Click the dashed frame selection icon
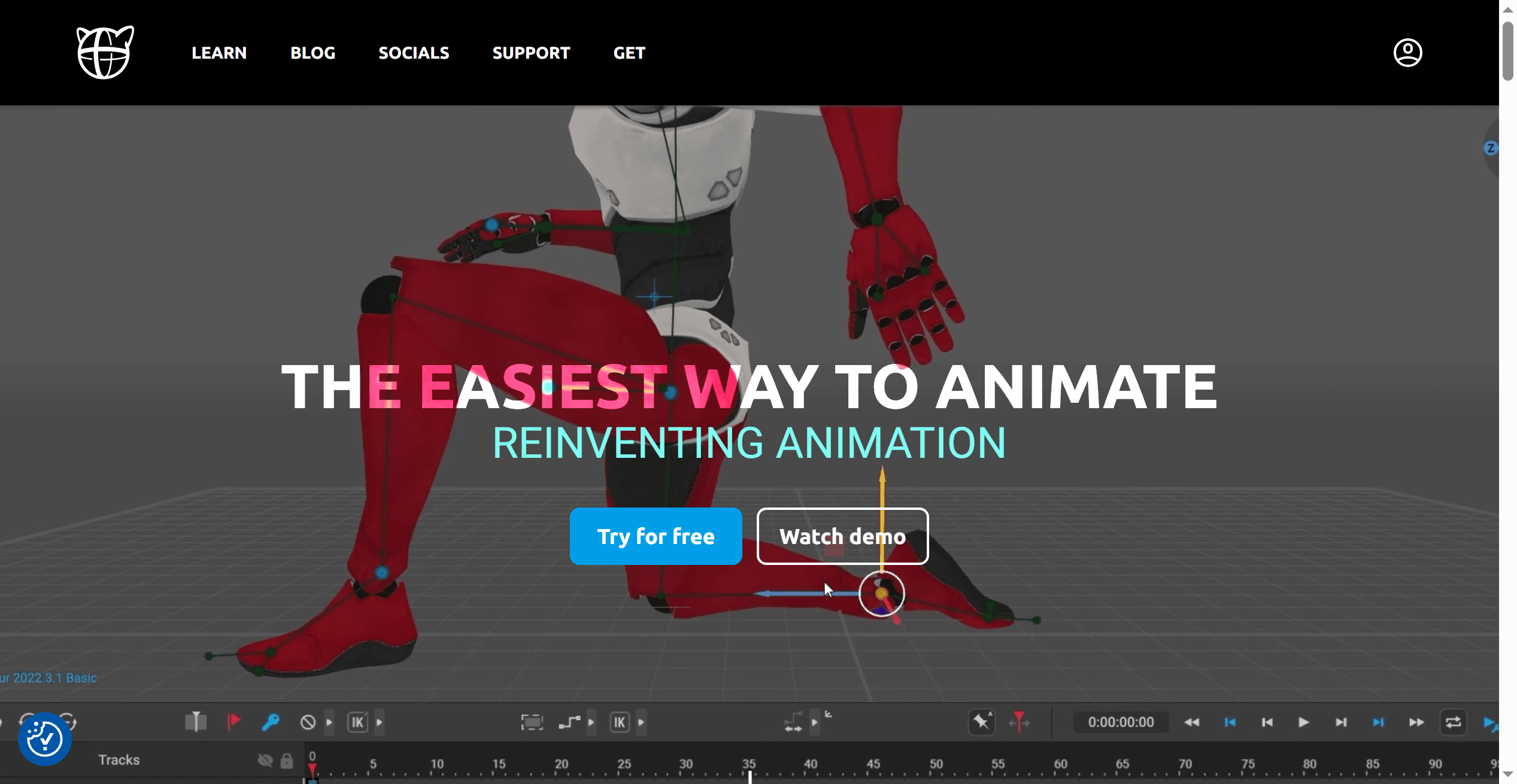The image size is (1517, 784). [x=532, y=722]
